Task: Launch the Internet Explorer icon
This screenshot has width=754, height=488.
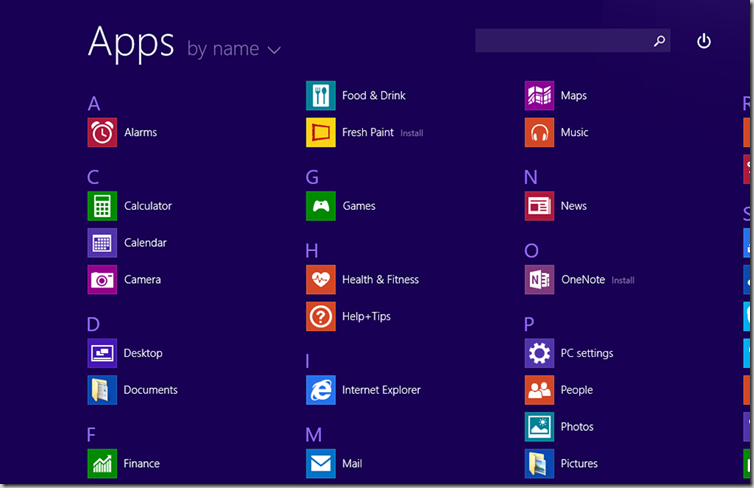Action: (x=321, y=390)
